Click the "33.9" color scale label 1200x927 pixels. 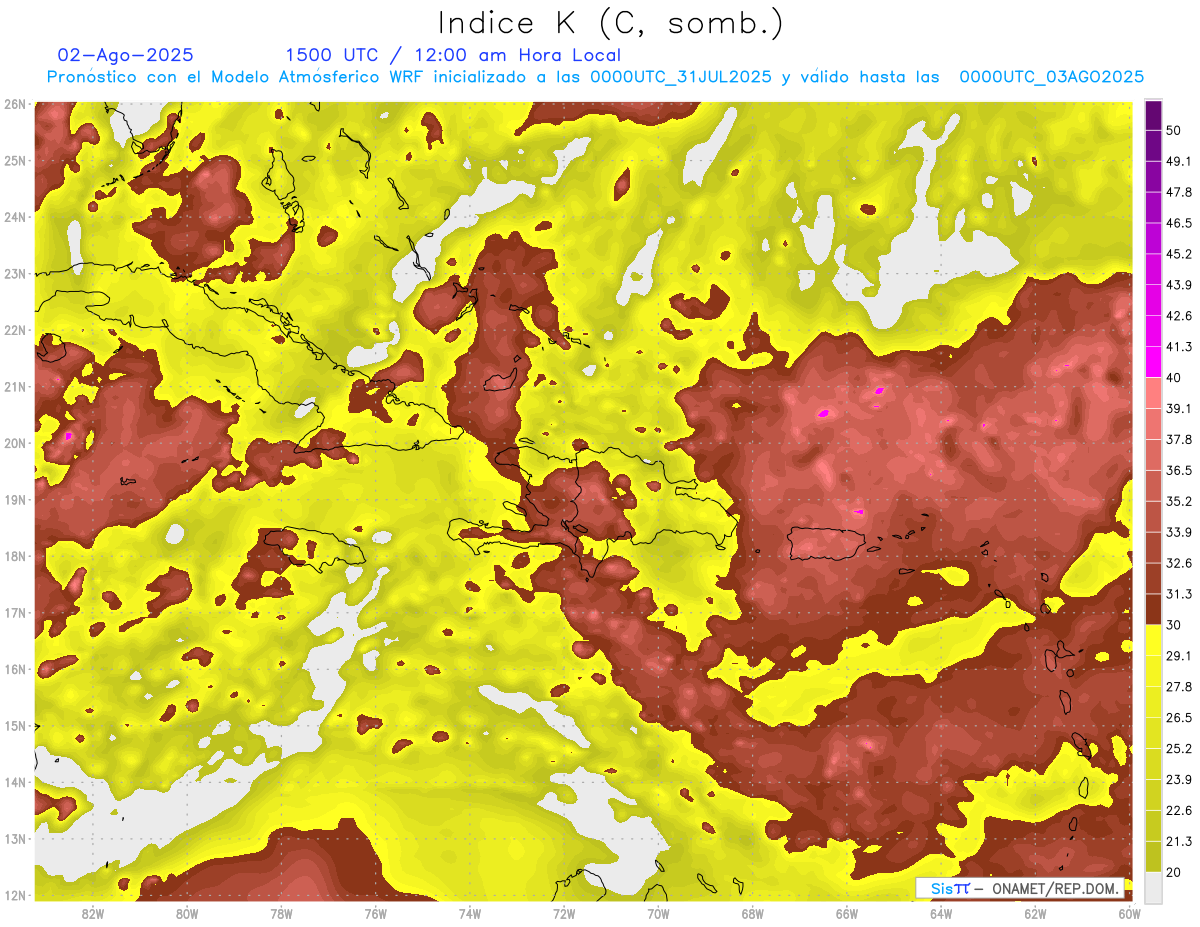(1179, 532)
